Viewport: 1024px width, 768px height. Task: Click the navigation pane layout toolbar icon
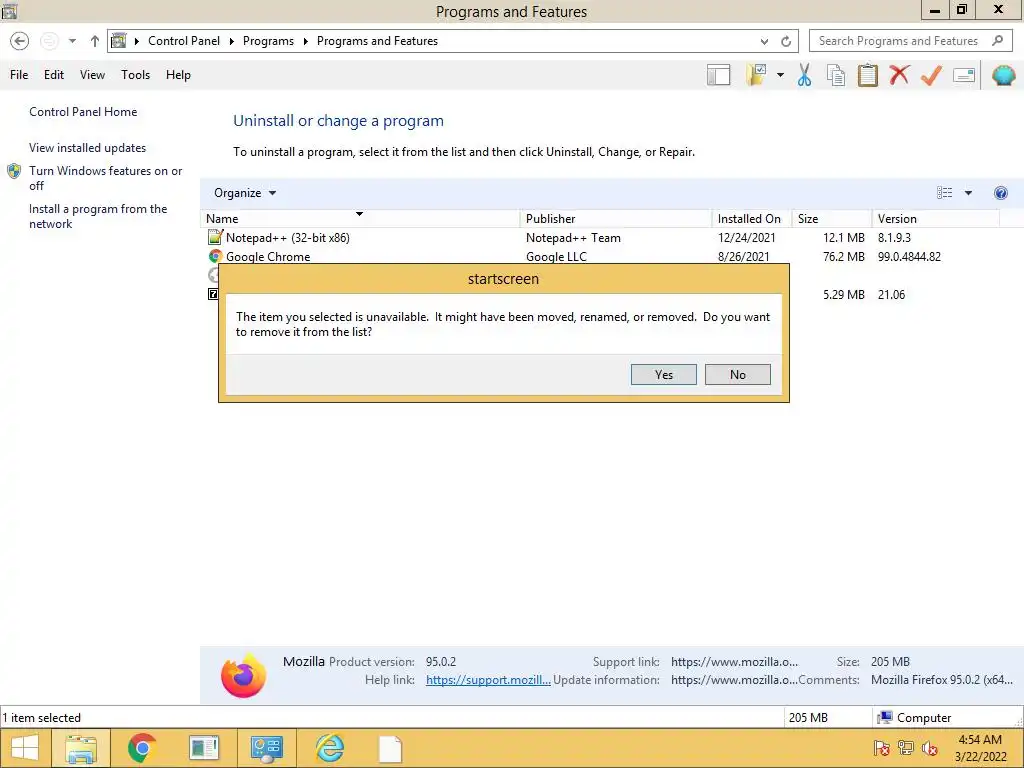click(x=718, y=75)
